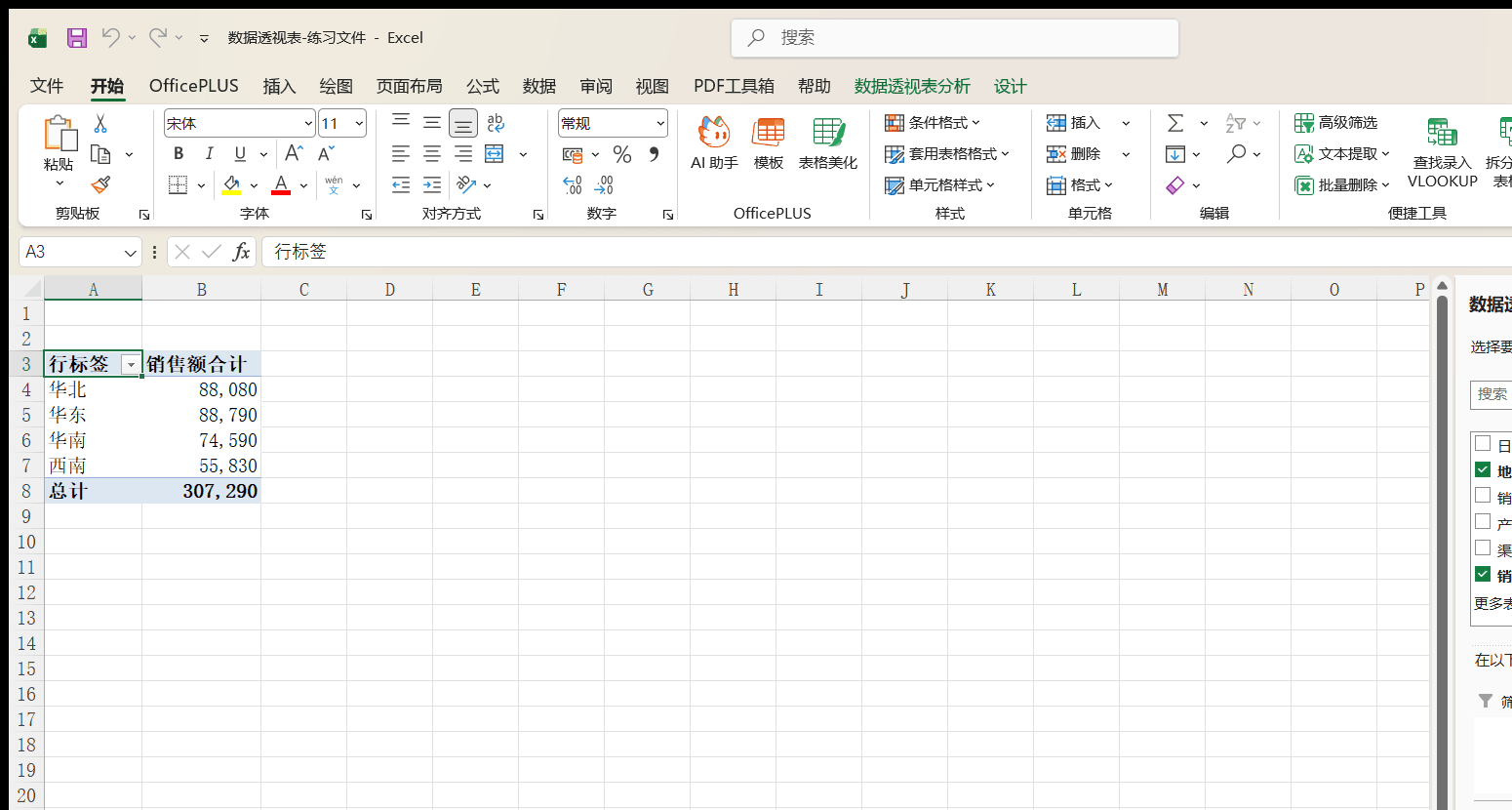The height and width of the screenshot is (810, 1512).
Task: Click the 高级筛选 button
Action: (1335, 123)
